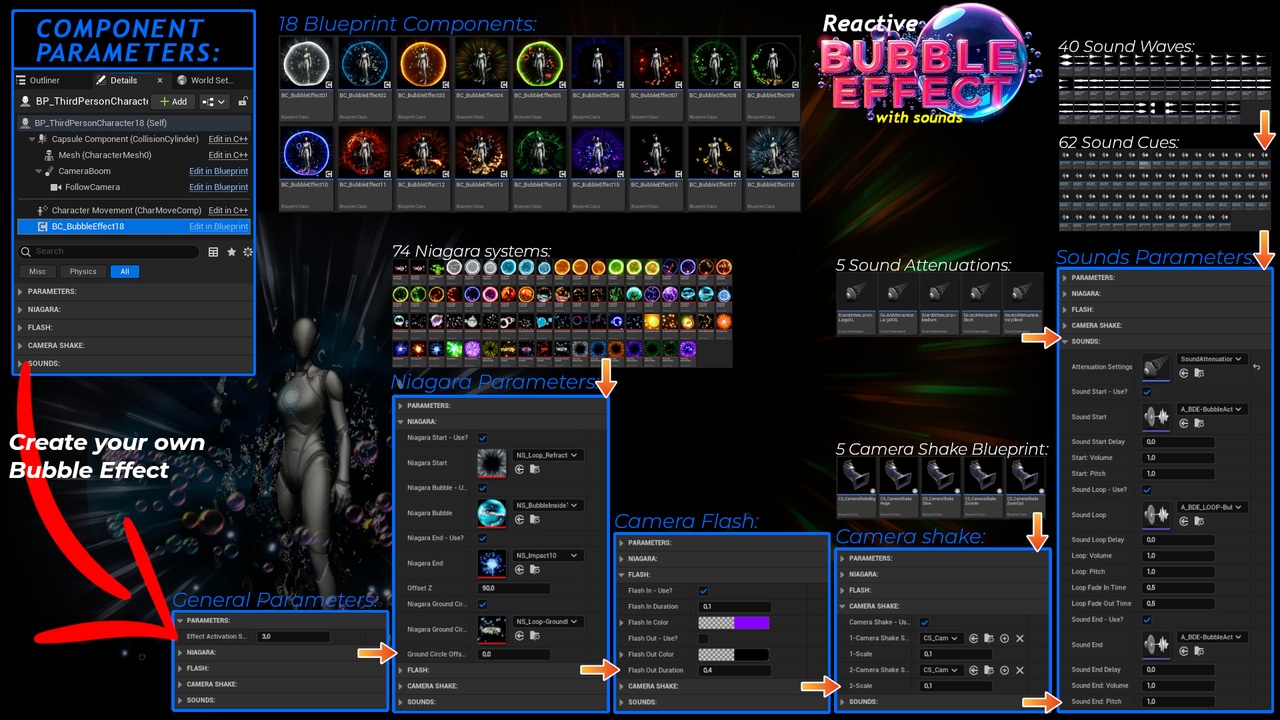
Task: Use selected asset for Attenuation Settings
Action: 1184,373
